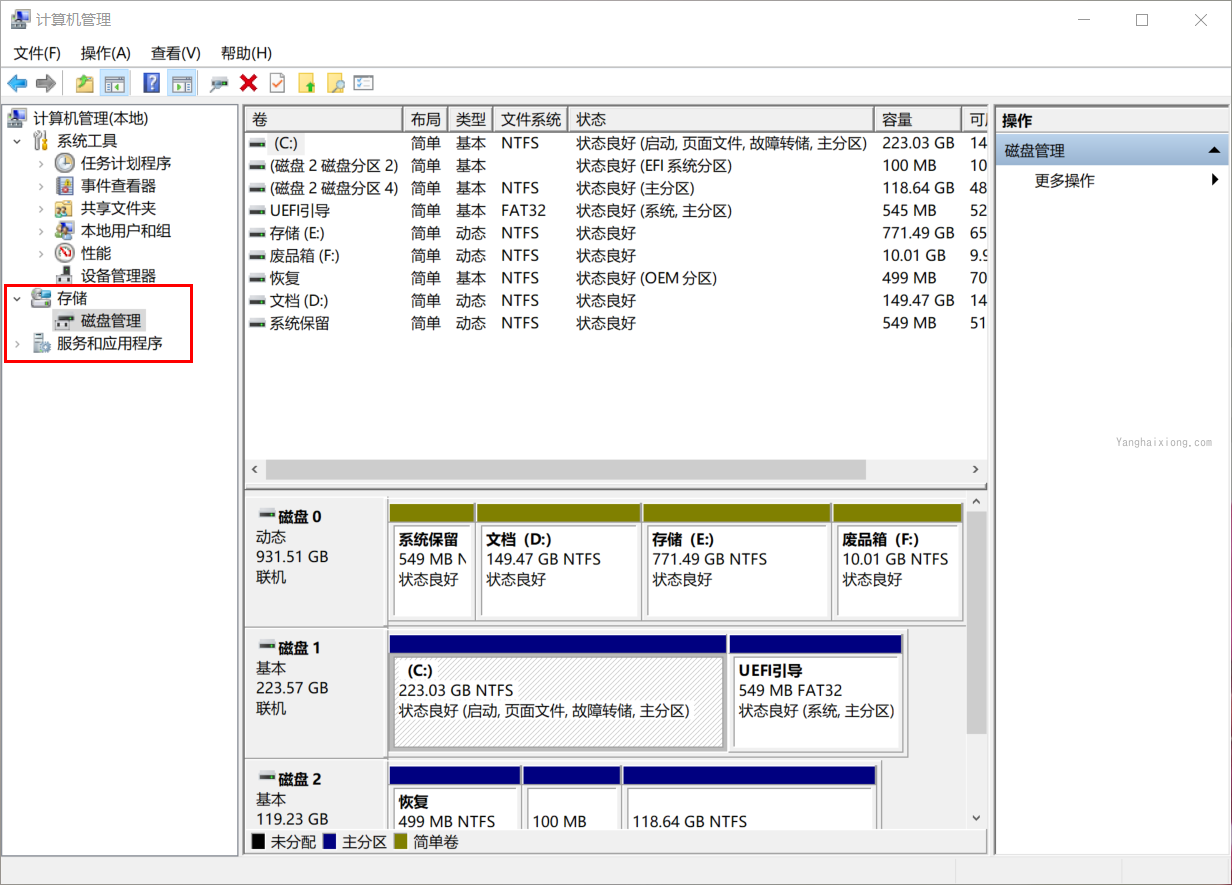The width and height of the screenshot is (1232, 885).
Task: Expand the Shared Folders (共享文件夹) chevron
Action: 41,208
